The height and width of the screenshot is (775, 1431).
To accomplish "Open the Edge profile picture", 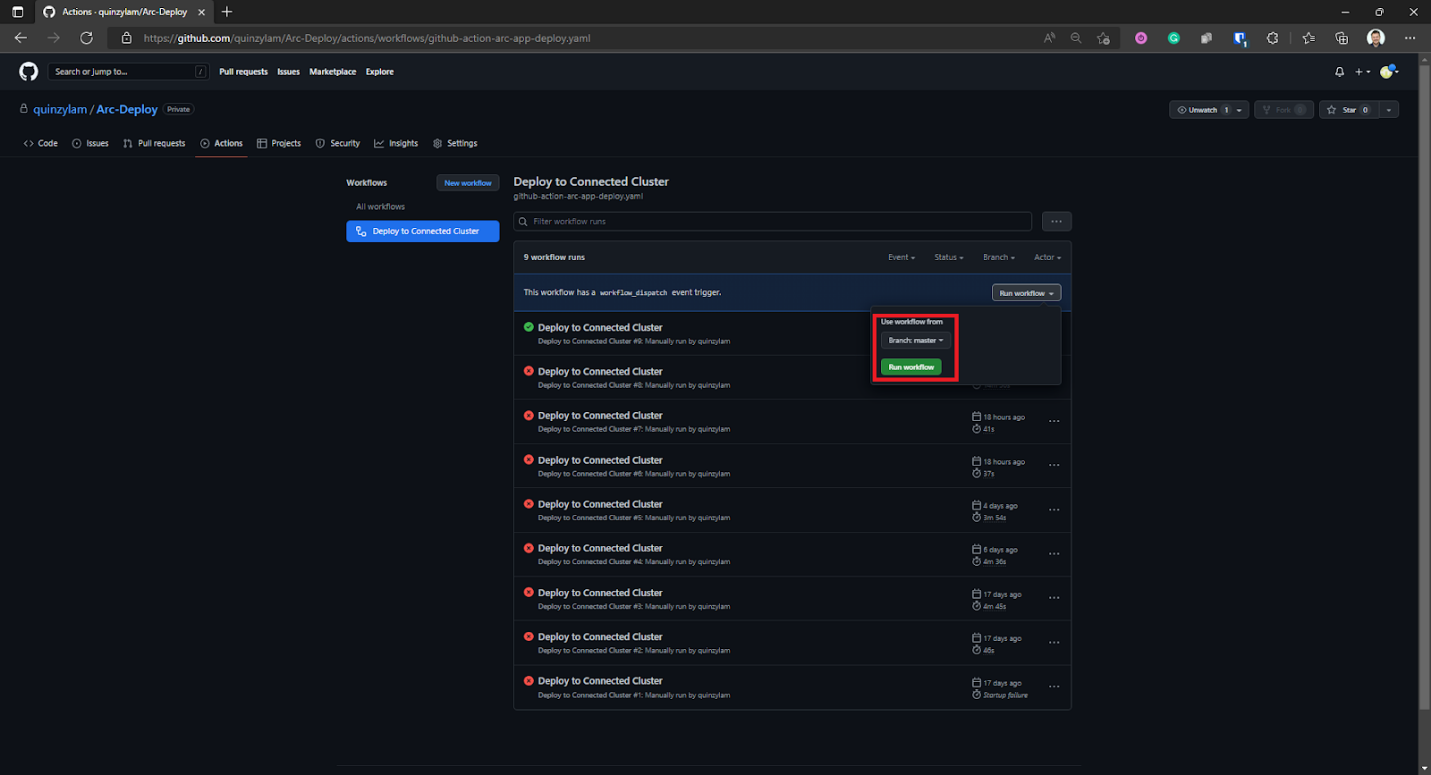I will point(1376,38).
